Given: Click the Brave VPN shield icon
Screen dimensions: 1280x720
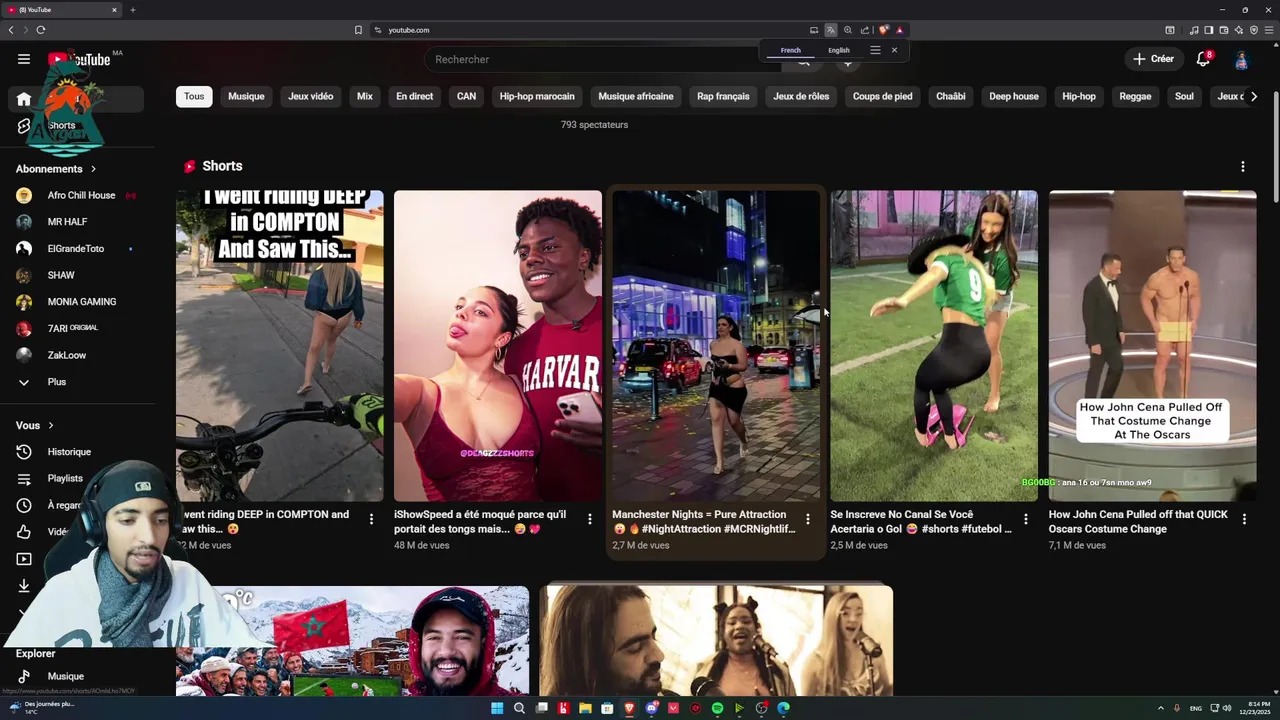Looking at the screenshot, I should [x=1253, y=30].
